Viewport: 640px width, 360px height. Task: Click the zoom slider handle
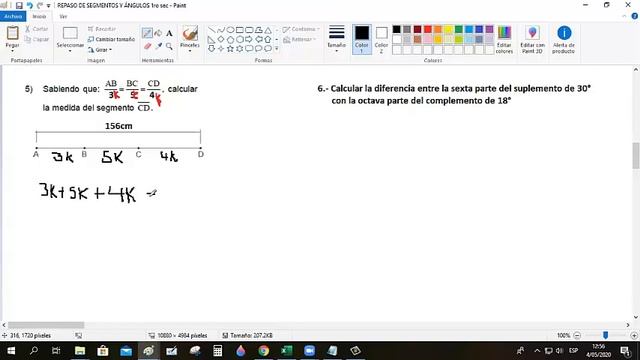(605, 335)
